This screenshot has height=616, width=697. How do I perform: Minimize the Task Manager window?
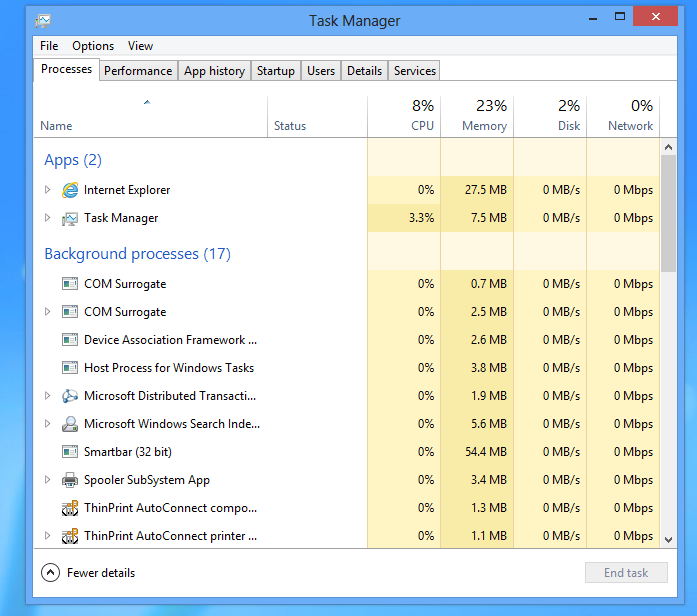click(593, 18)
